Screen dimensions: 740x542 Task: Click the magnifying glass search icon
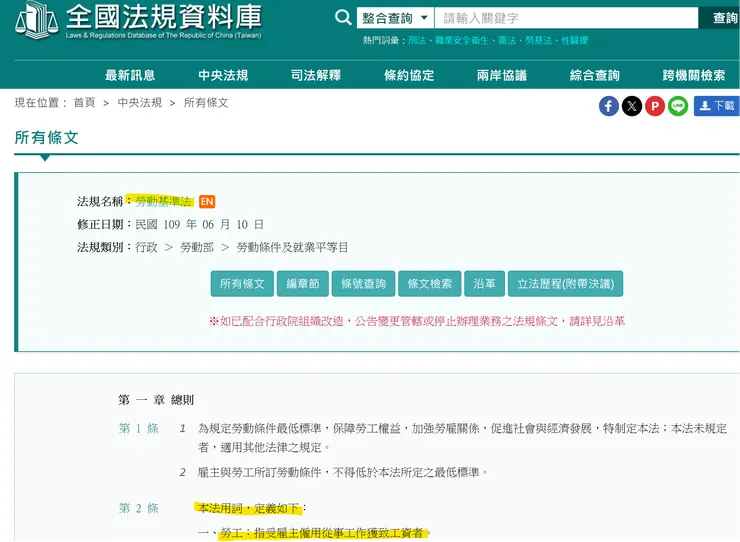343,18
